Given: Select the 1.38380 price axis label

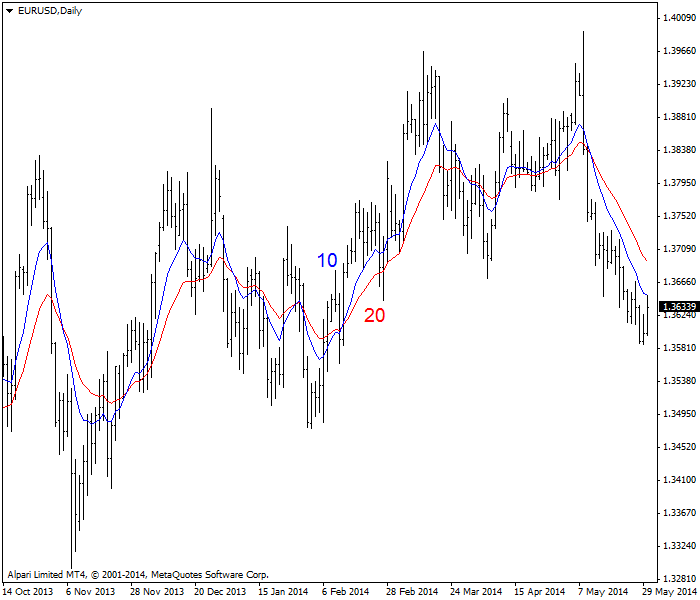Looking at the screenshot, I should point(679,150).
